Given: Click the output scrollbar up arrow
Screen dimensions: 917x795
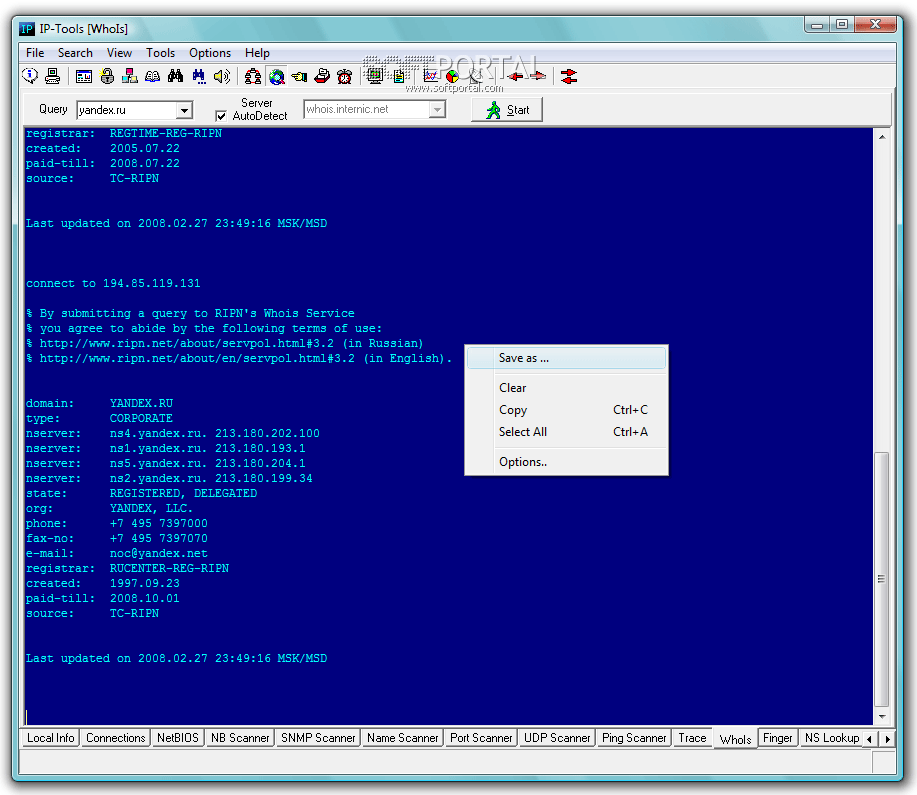Looking at the screenshot, I should coord(882,137).
